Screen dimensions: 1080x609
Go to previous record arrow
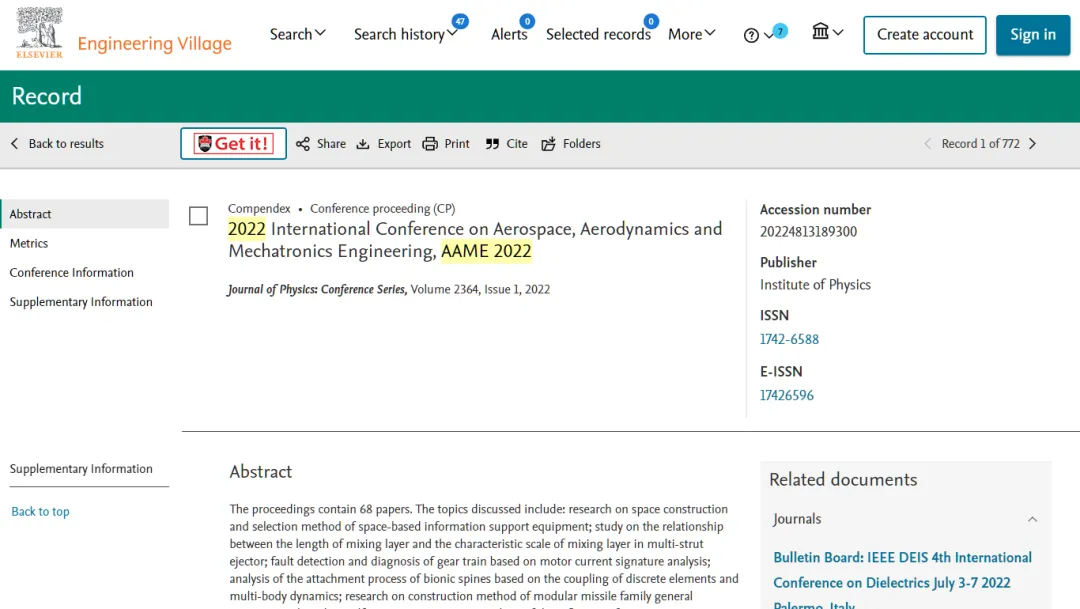pyautogui.click(x=927, y=143)
